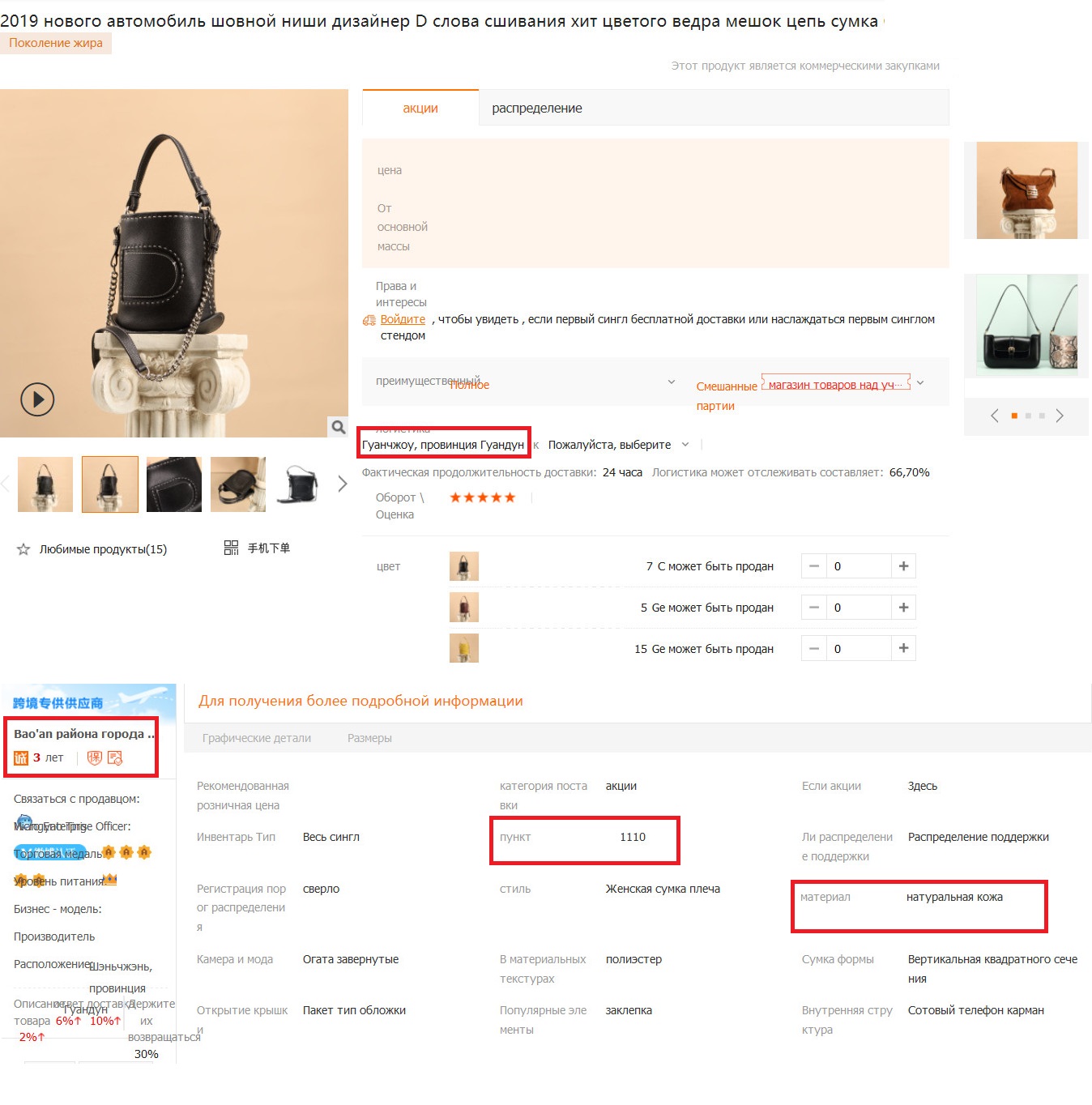Open the QR code mobile order icon
This screenshot has width=1092, height=1105.
[231, 548]
